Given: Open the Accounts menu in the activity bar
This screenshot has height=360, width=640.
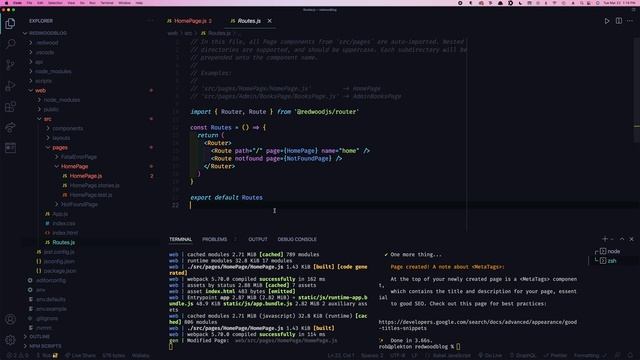Looking at the screenshot, I should [11, 319].
